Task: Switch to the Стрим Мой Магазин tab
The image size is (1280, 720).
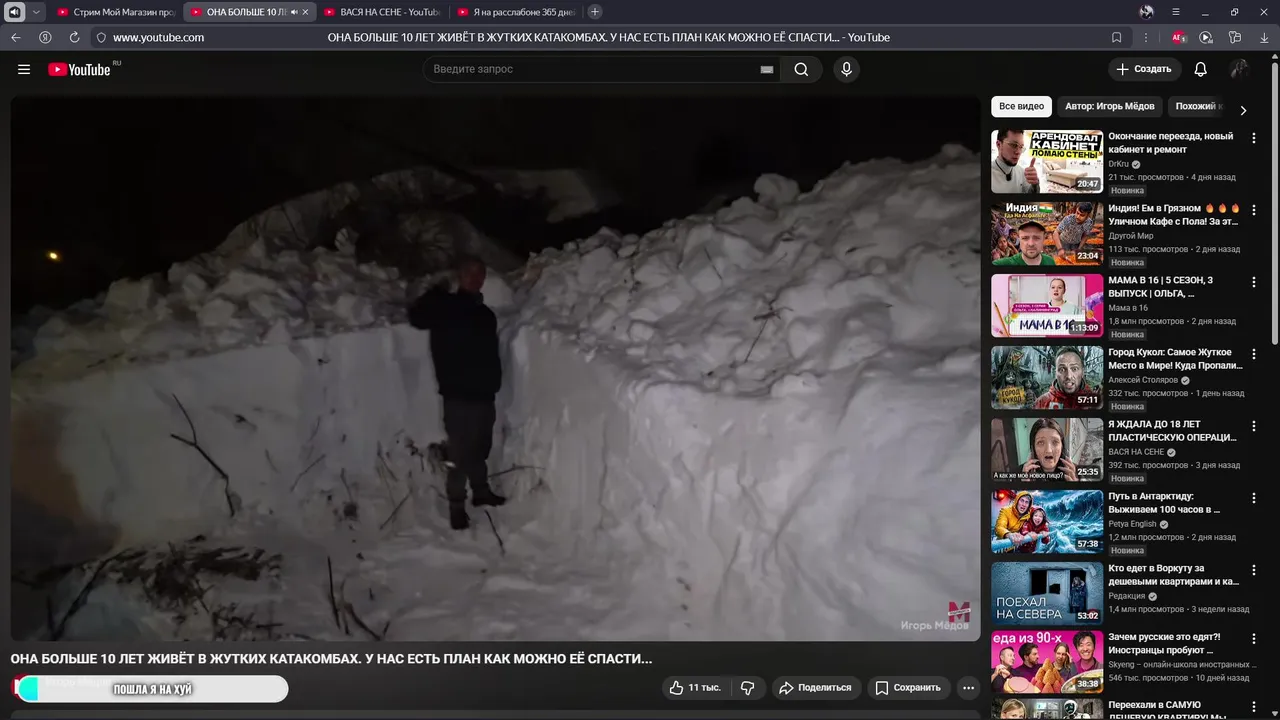Action: [117, 12]
